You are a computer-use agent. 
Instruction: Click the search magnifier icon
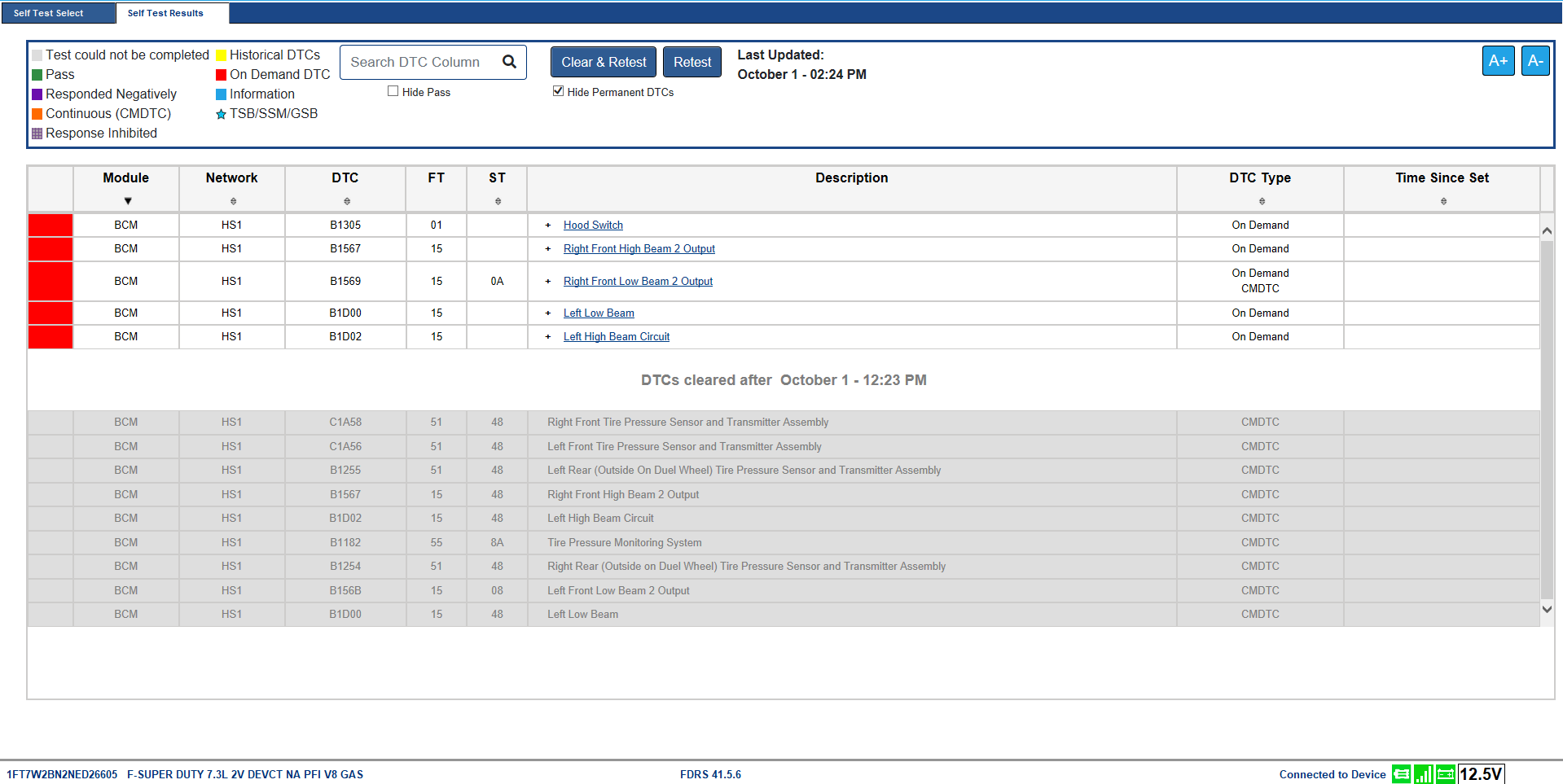[x=509, y=62]
